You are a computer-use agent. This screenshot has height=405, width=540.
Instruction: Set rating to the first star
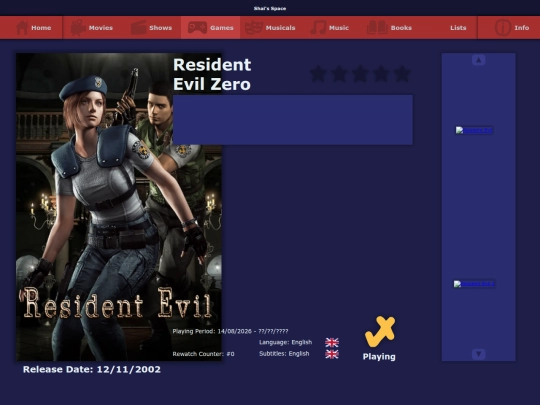point(318,74)
